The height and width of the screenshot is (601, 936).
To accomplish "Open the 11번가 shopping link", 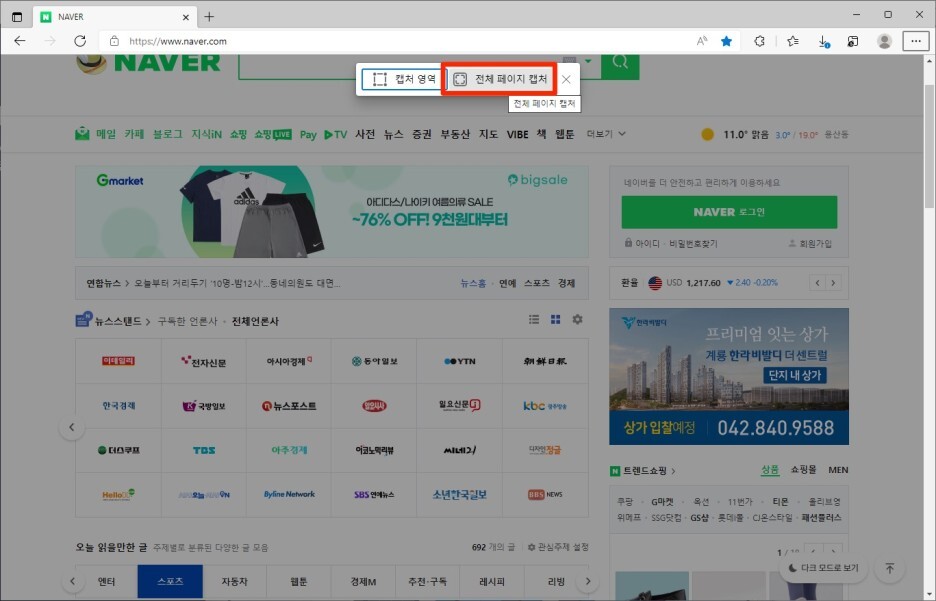I will tap(740, 501).
